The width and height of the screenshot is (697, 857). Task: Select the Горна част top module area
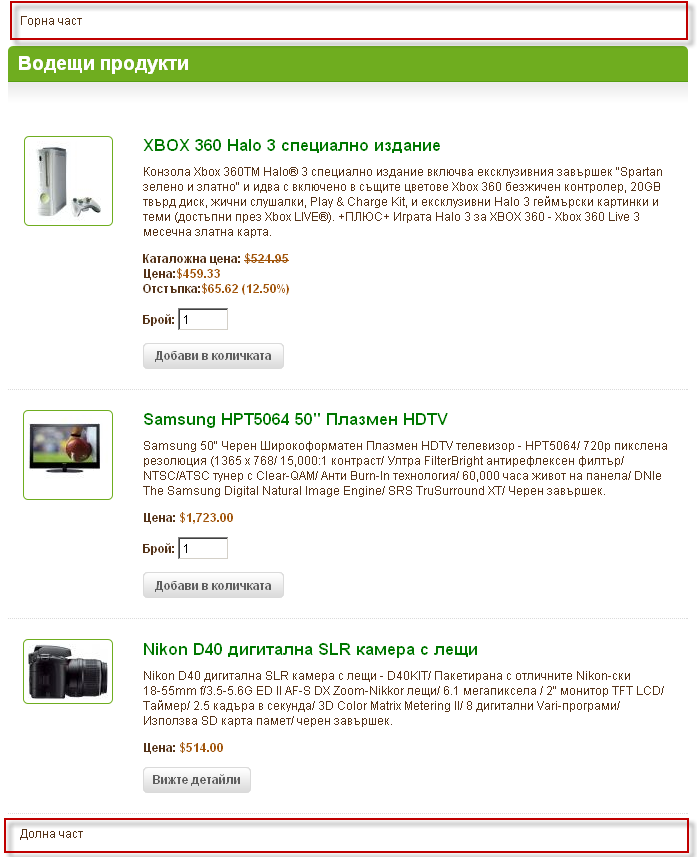pyautogui.click(x=349, y=21)
